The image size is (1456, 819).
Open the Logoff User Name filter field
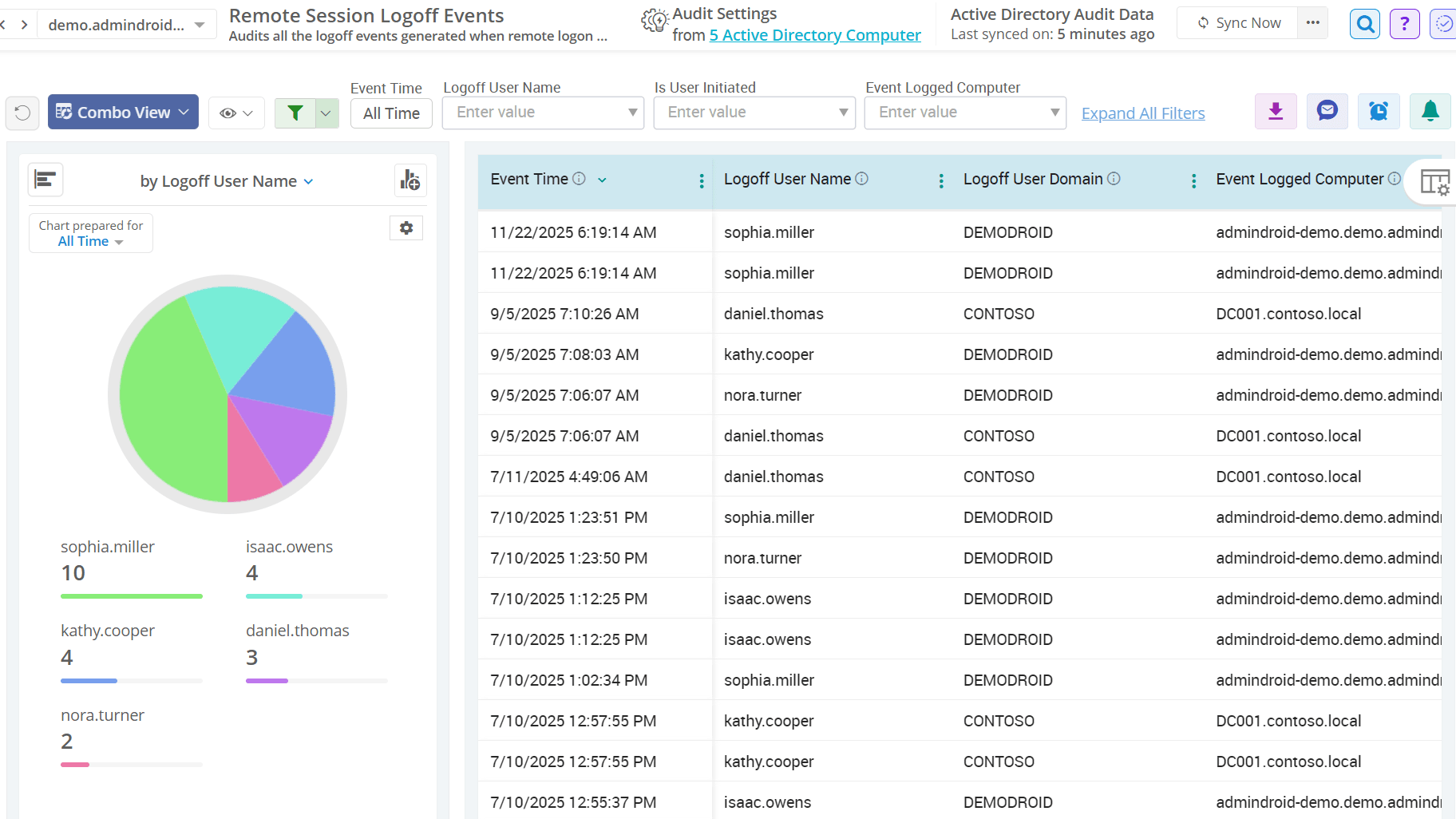[x=543, y=113]
